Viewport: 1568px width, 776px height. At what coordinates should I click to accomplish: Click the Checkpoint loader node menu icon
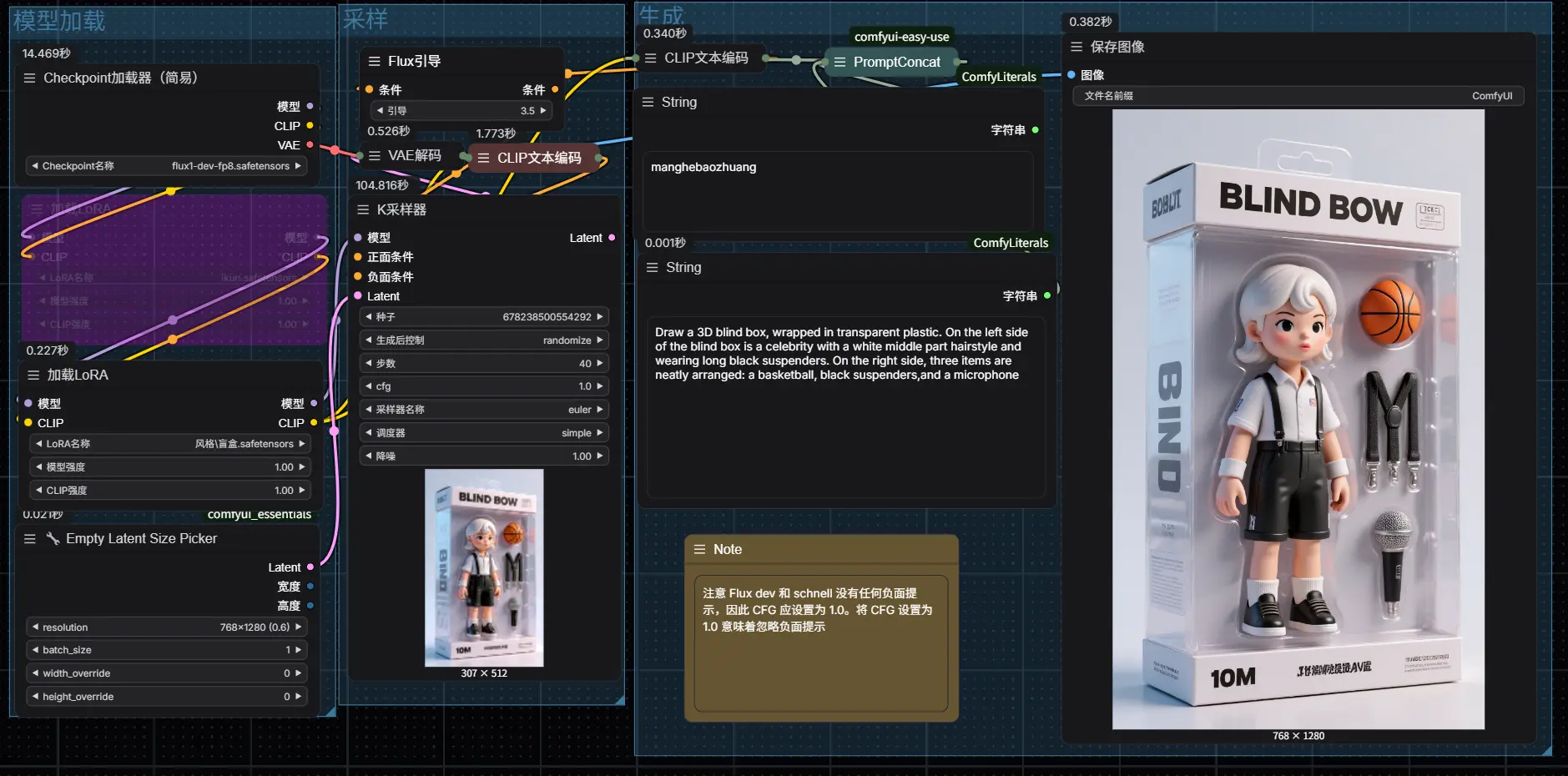(29, 78)
